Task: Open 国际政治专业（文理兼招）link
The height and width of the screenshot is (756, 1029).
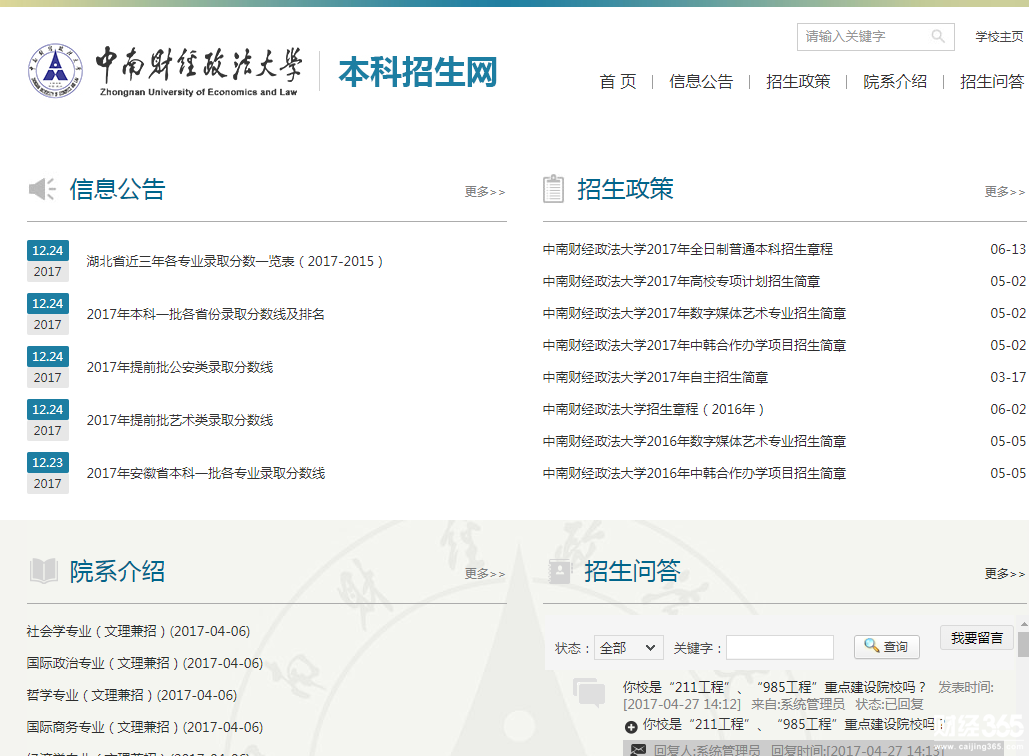Action: pos(145,663)
